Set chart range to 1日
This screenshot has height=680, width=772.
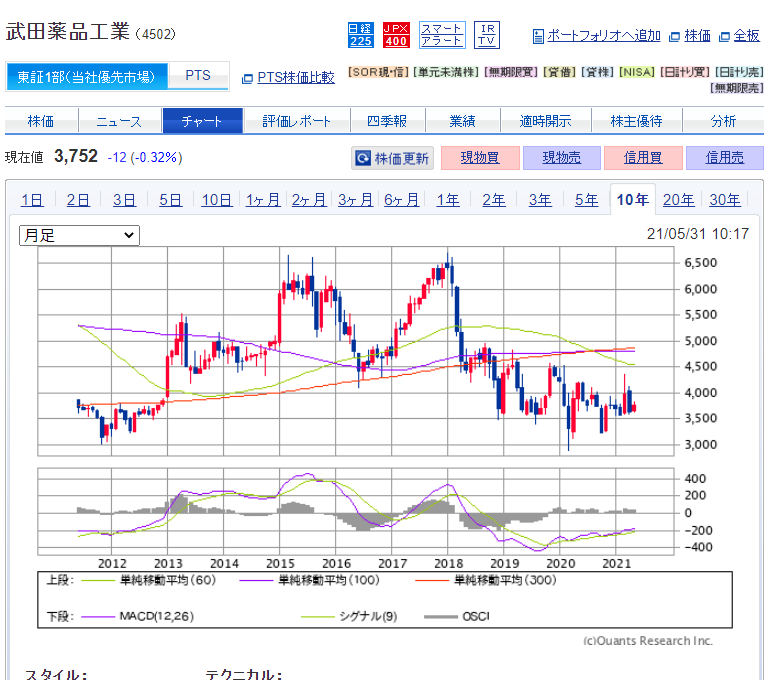(32, 200)
